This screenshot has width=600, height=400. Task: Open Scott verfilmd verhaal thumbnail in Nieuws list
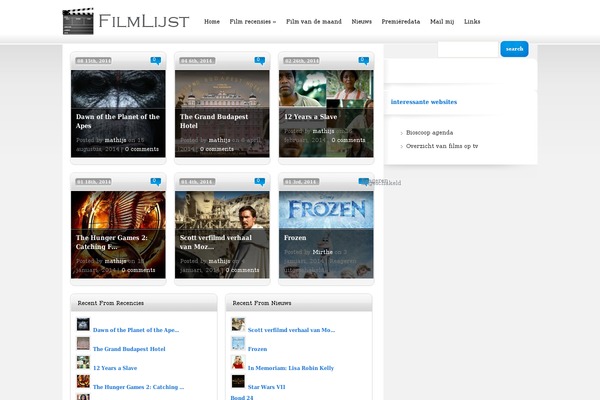(x=238, y=324)
